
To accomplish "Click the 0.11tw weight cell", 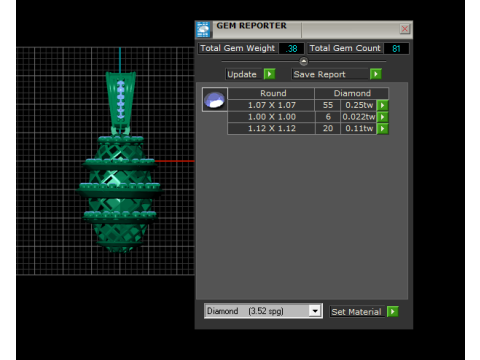I will [x=359, y=129].
